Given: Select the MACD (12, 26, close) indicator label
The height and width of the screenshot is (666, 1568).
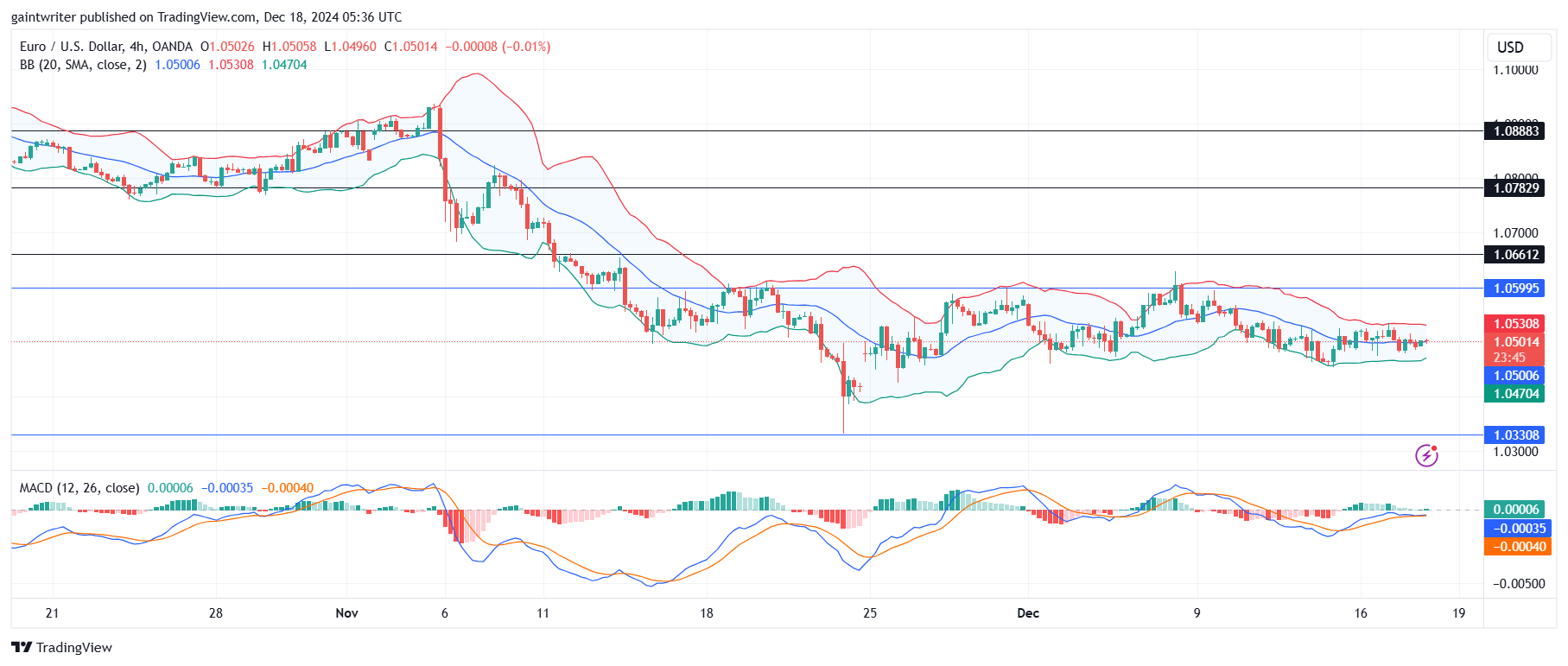Looking at the screenshot, I should point(79,488).
